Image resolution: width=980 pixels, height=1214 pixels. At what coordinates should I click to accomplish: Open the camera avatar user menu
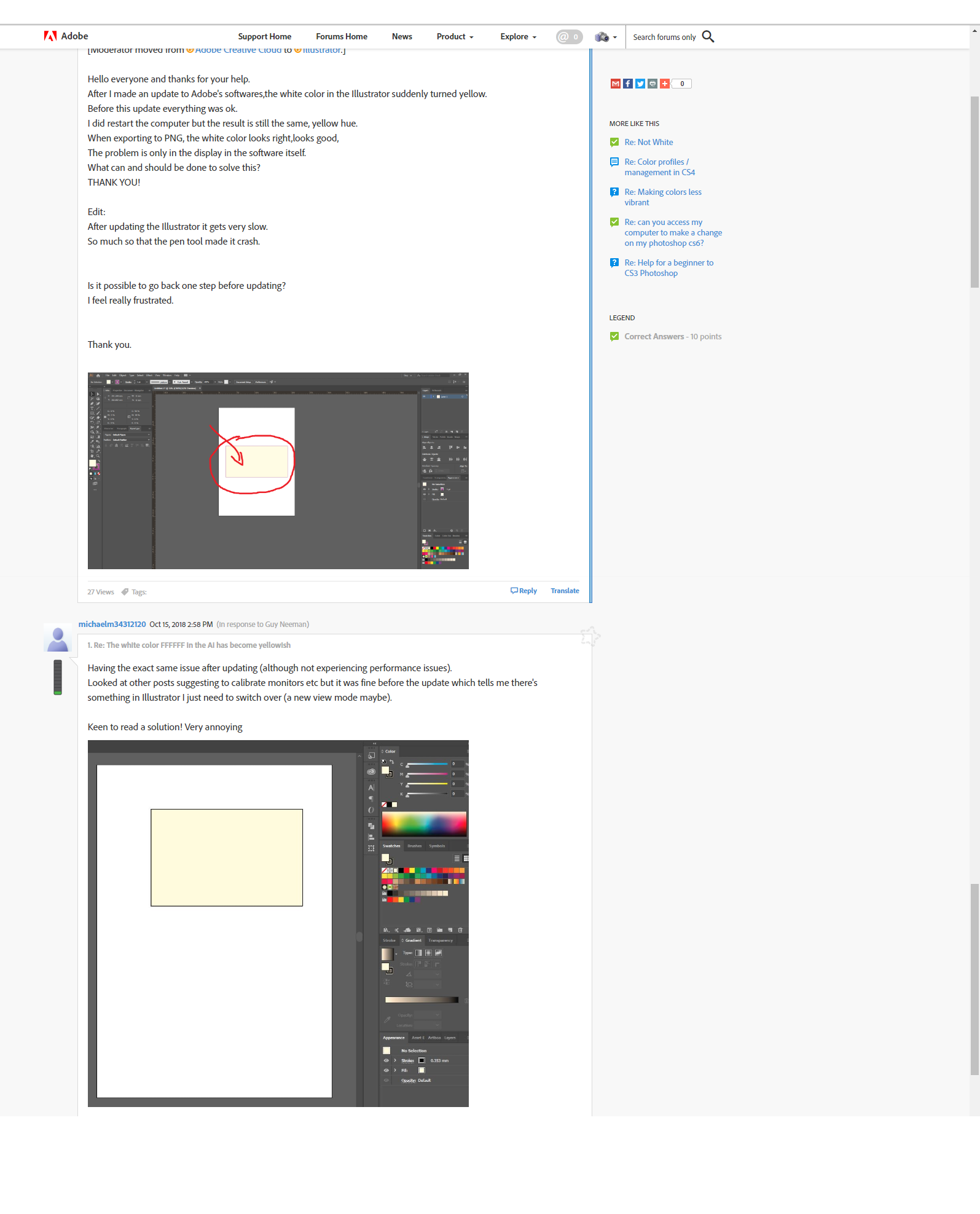tap(605, 37)
